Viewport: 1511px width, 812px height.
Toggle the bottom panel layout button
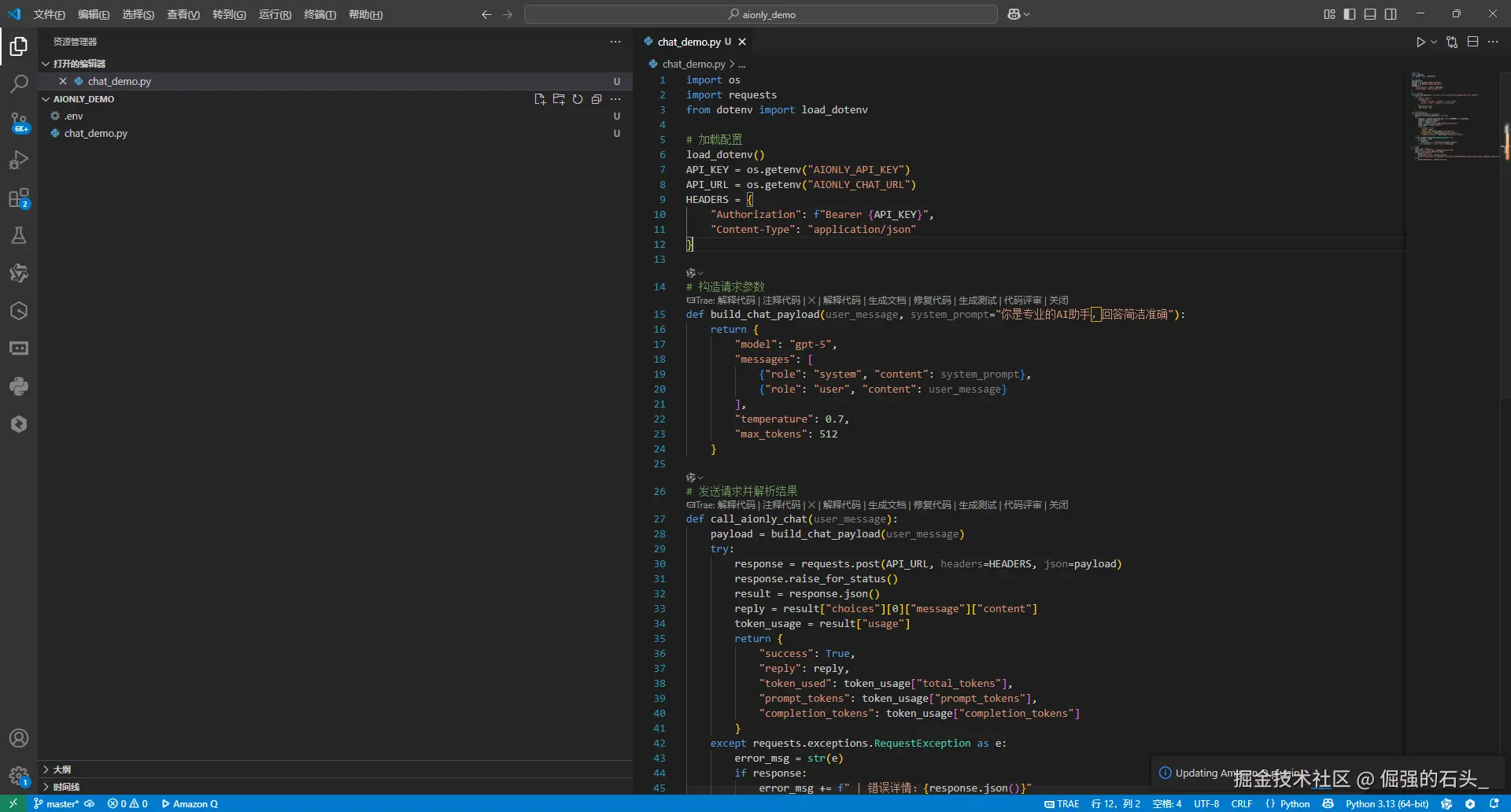pos(1370,14)
